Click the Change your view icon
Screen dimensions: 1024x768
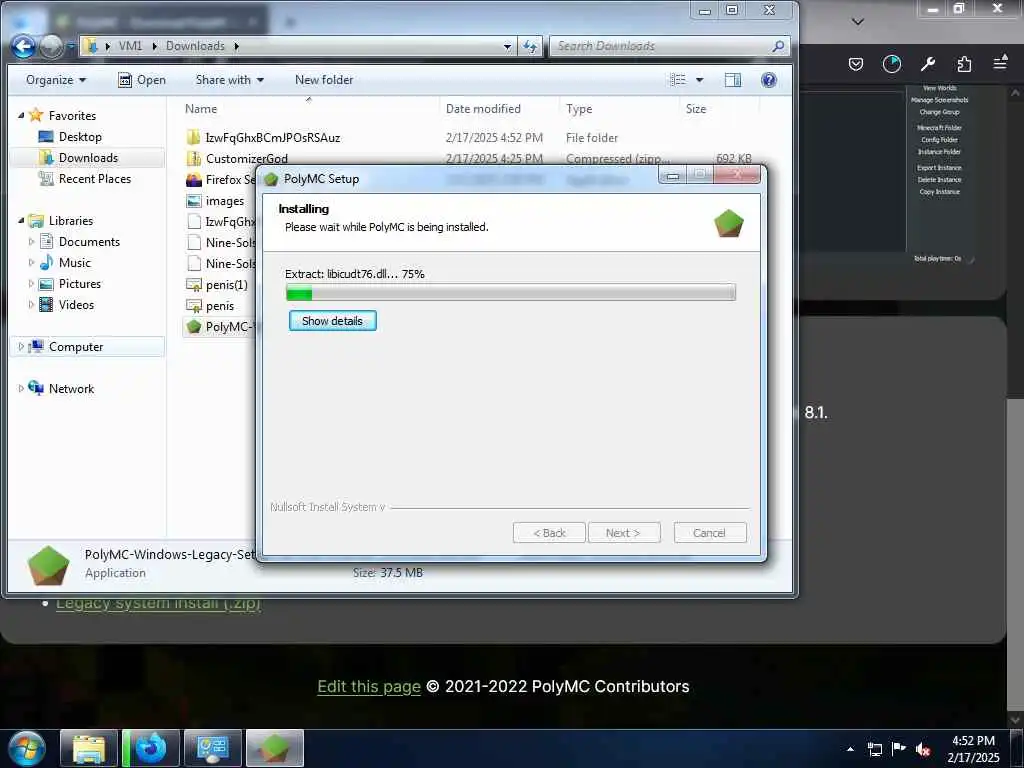point(678,80)
